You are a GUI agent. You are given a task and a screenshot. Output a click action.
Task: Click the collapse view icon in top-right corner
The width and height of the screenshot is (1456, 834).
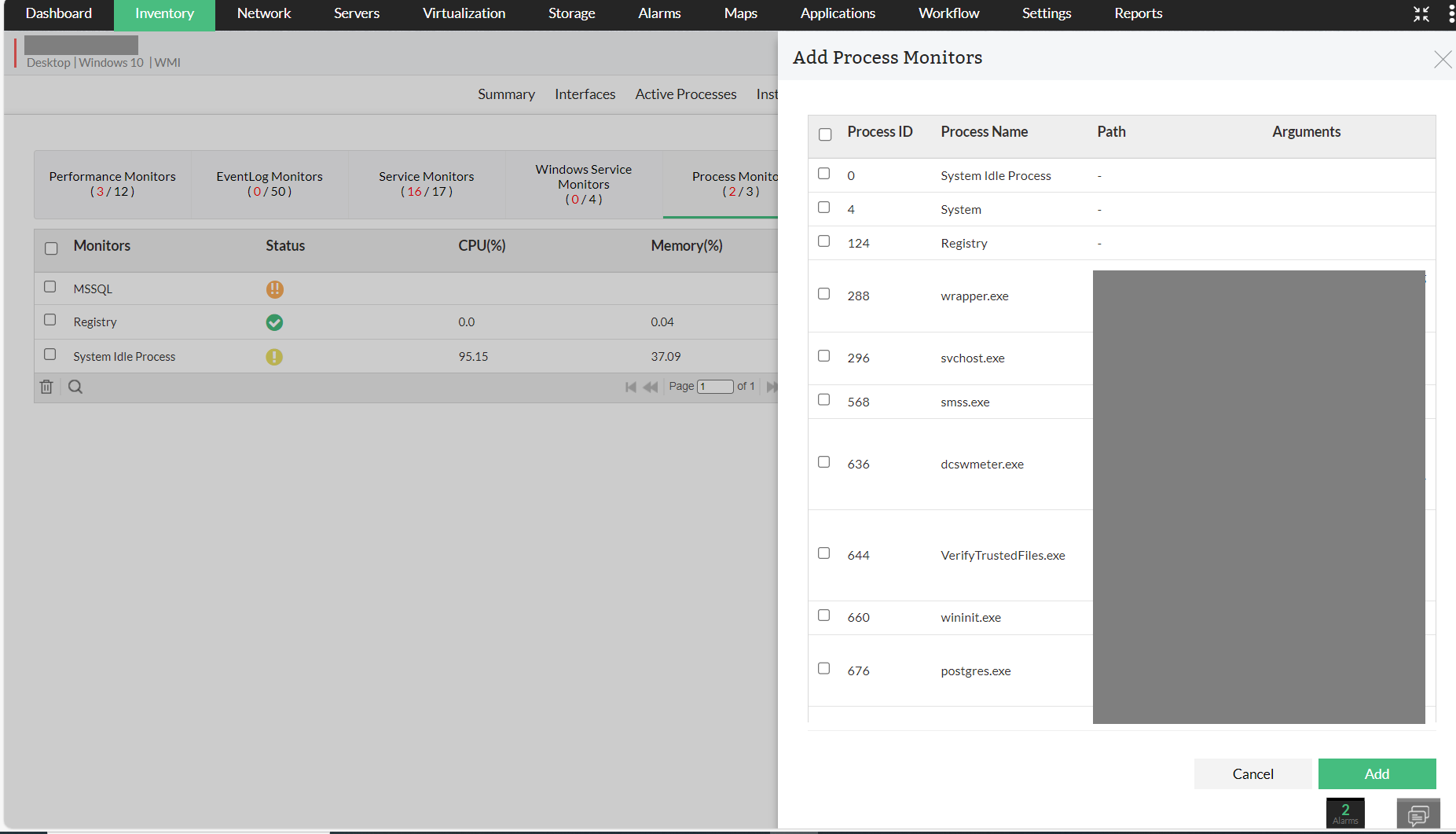pyautogui.click(x=1421, y=13)
